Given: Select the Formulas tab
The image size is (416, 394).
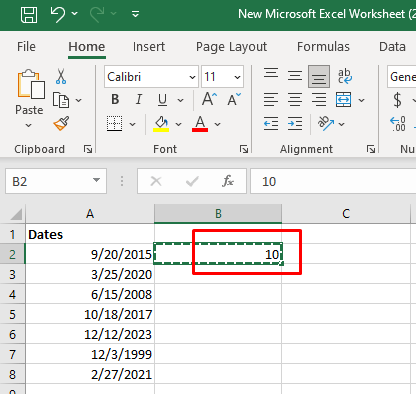Looking at the screenshot, I should 323,47.
